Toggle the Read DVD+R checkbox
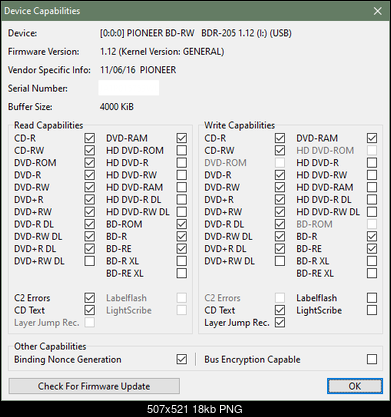The height and width of the screenshot is (417, 391). [90, 199]
